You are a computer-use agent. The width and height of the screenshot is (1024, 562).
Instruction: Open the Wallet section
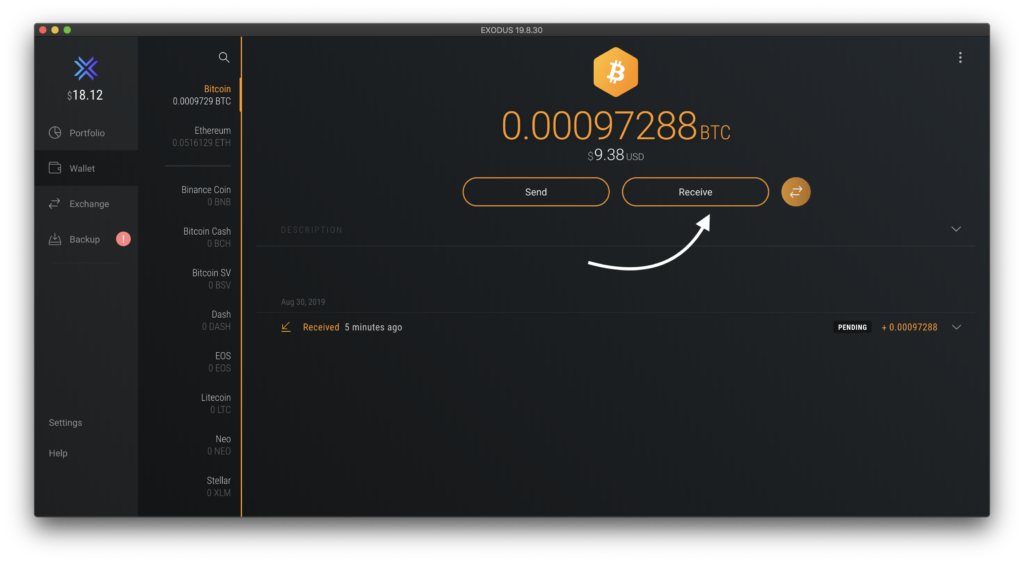point(86,168)
